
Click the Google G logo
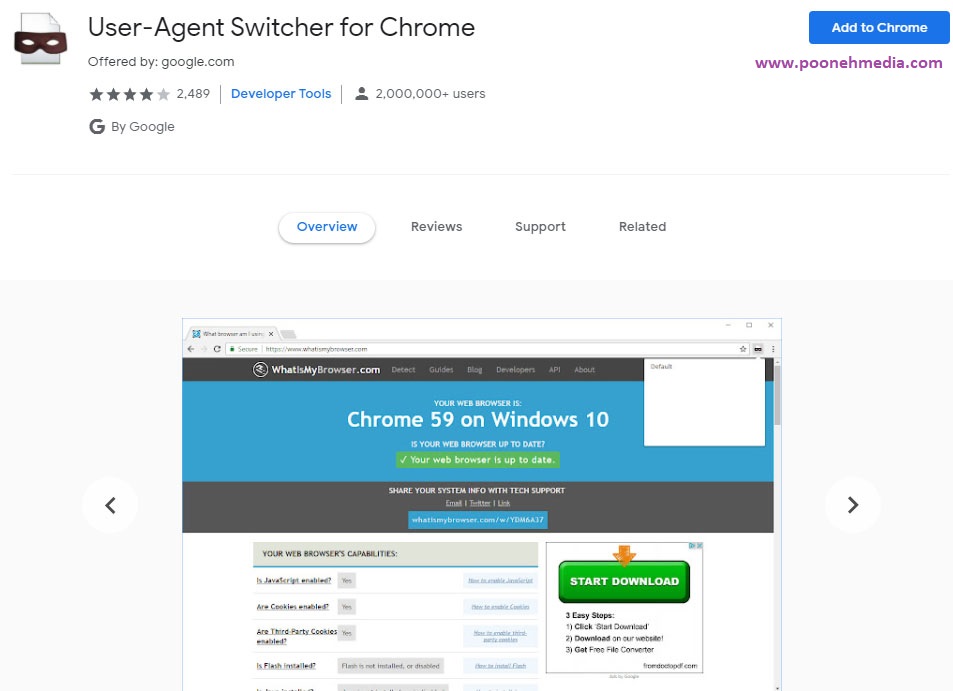tap(97, 126)
